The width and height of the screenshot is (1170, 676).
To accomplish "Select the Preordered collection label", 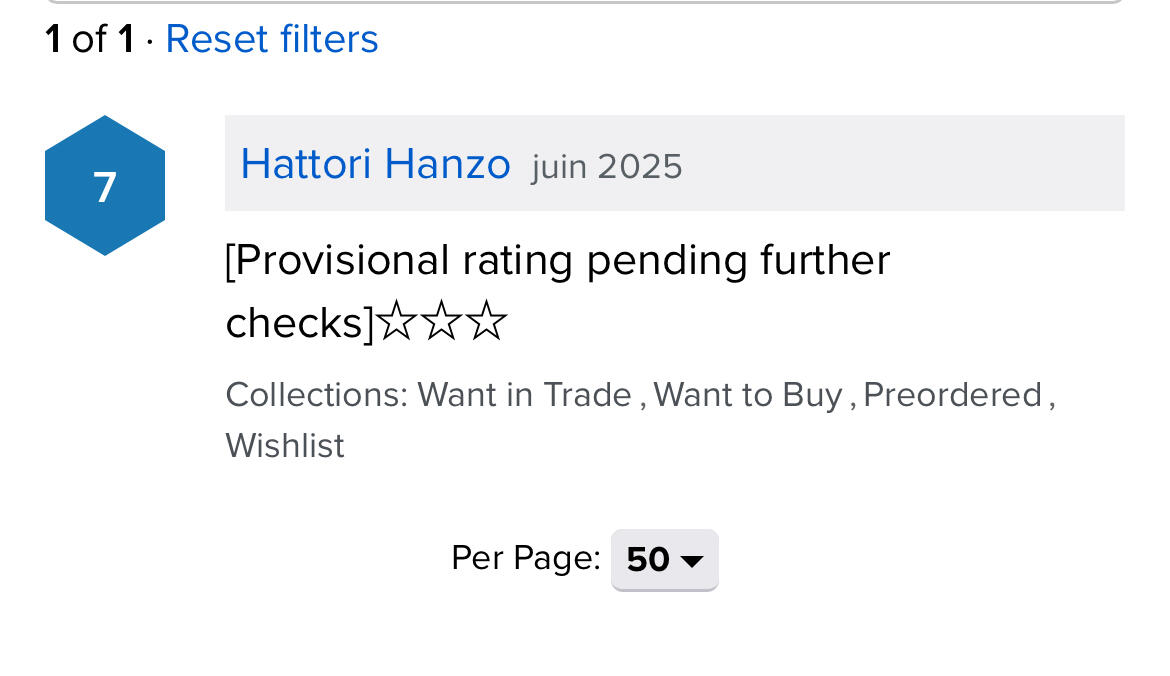I will [x=952, y=395].
